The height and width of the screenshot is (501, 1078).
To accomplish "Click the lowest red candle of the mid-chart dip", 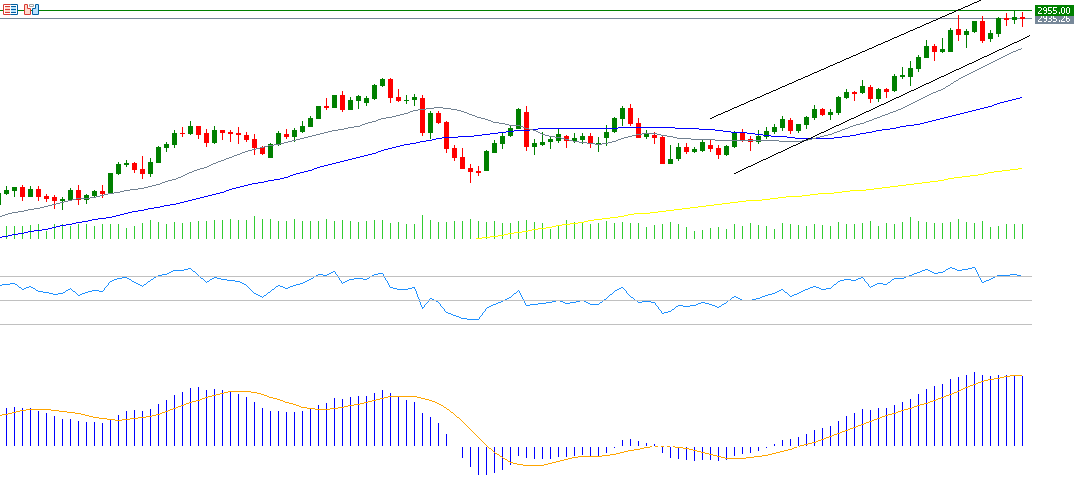I will pos(470,172).
